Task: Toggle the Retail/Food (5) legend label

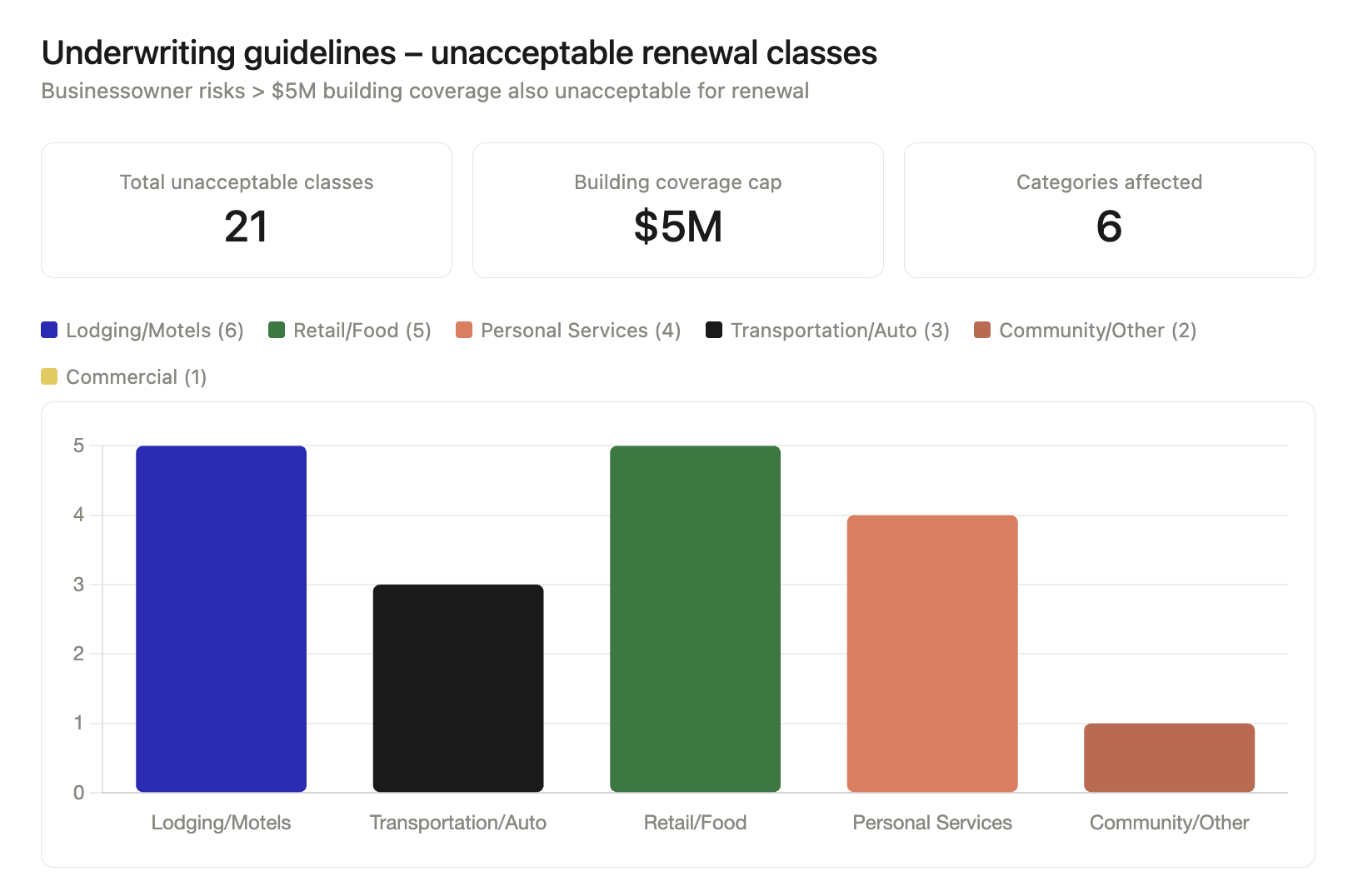Action: [362, 331]
